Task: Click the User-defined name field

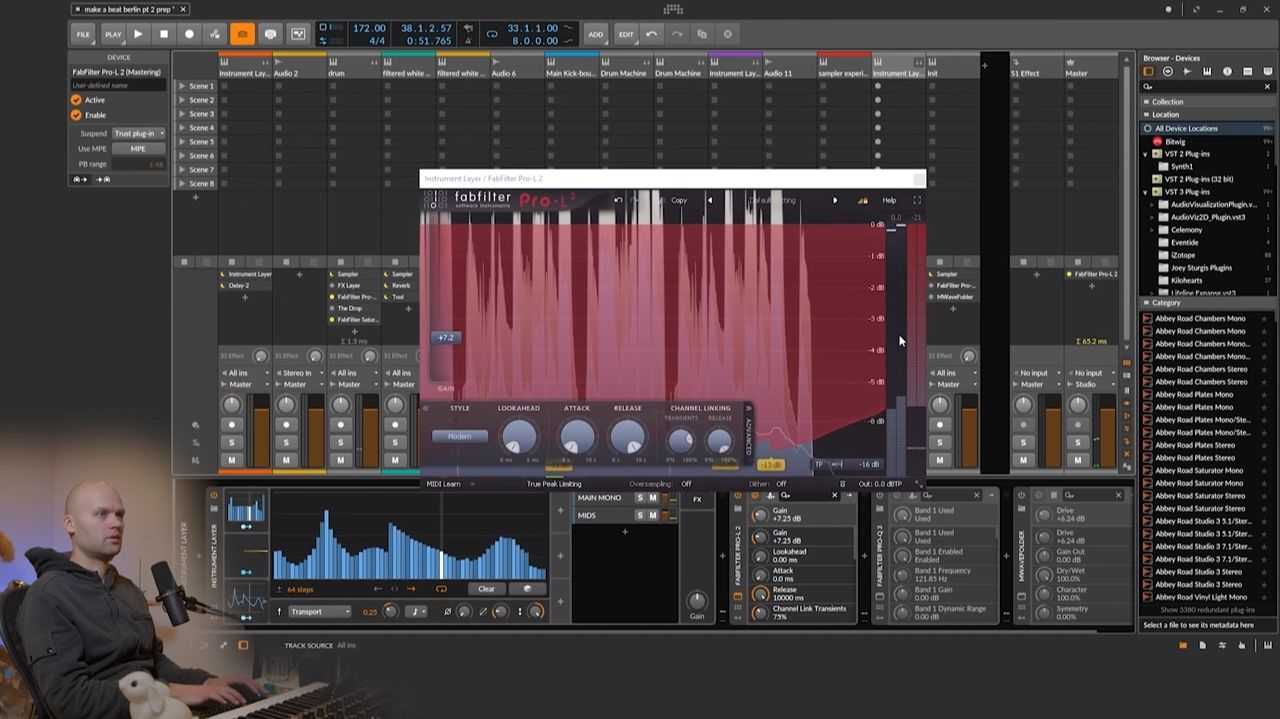Action: pos(118,86)
